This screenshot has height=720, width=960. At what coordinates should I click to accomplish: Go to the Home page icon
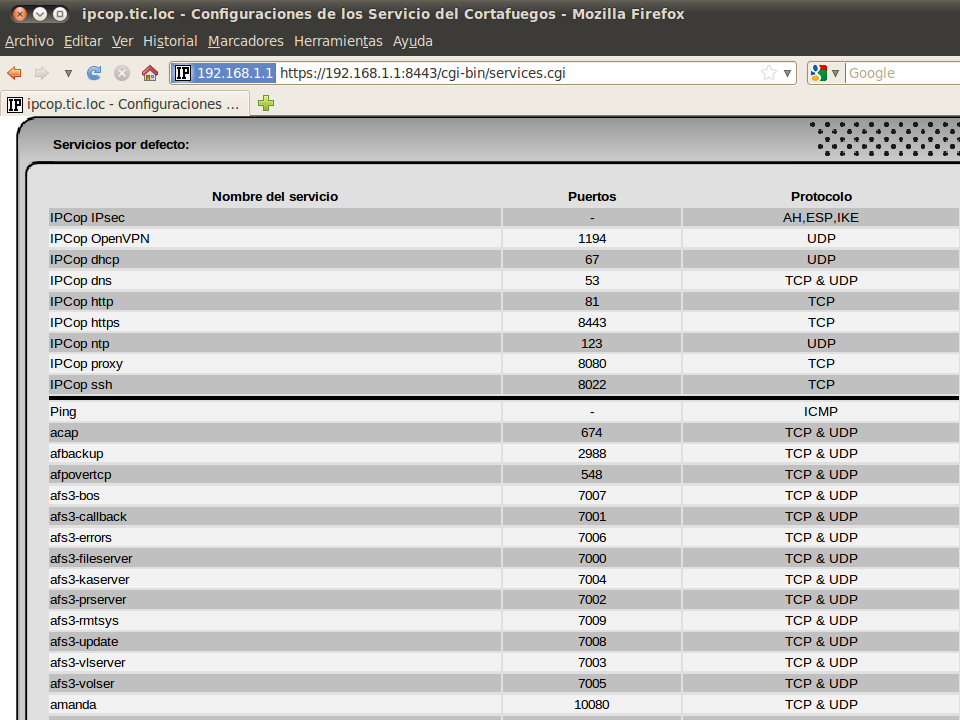click(x=150, y=73)
